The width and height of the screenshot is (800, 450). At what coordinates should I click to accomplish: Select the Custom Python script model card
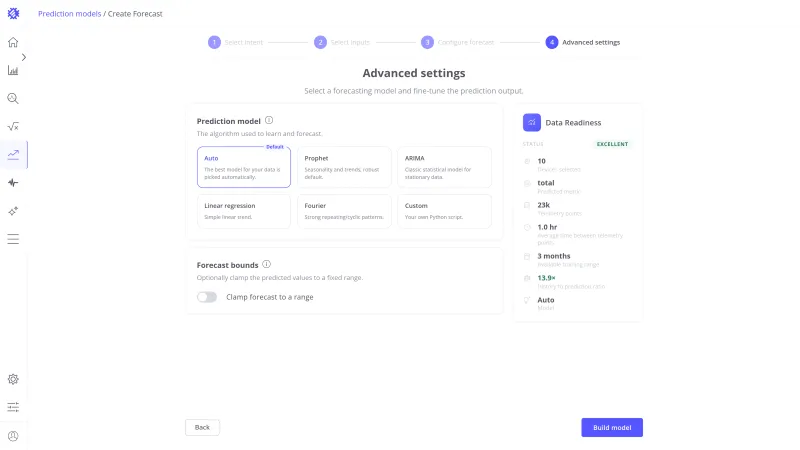click(x=444, y=211)
